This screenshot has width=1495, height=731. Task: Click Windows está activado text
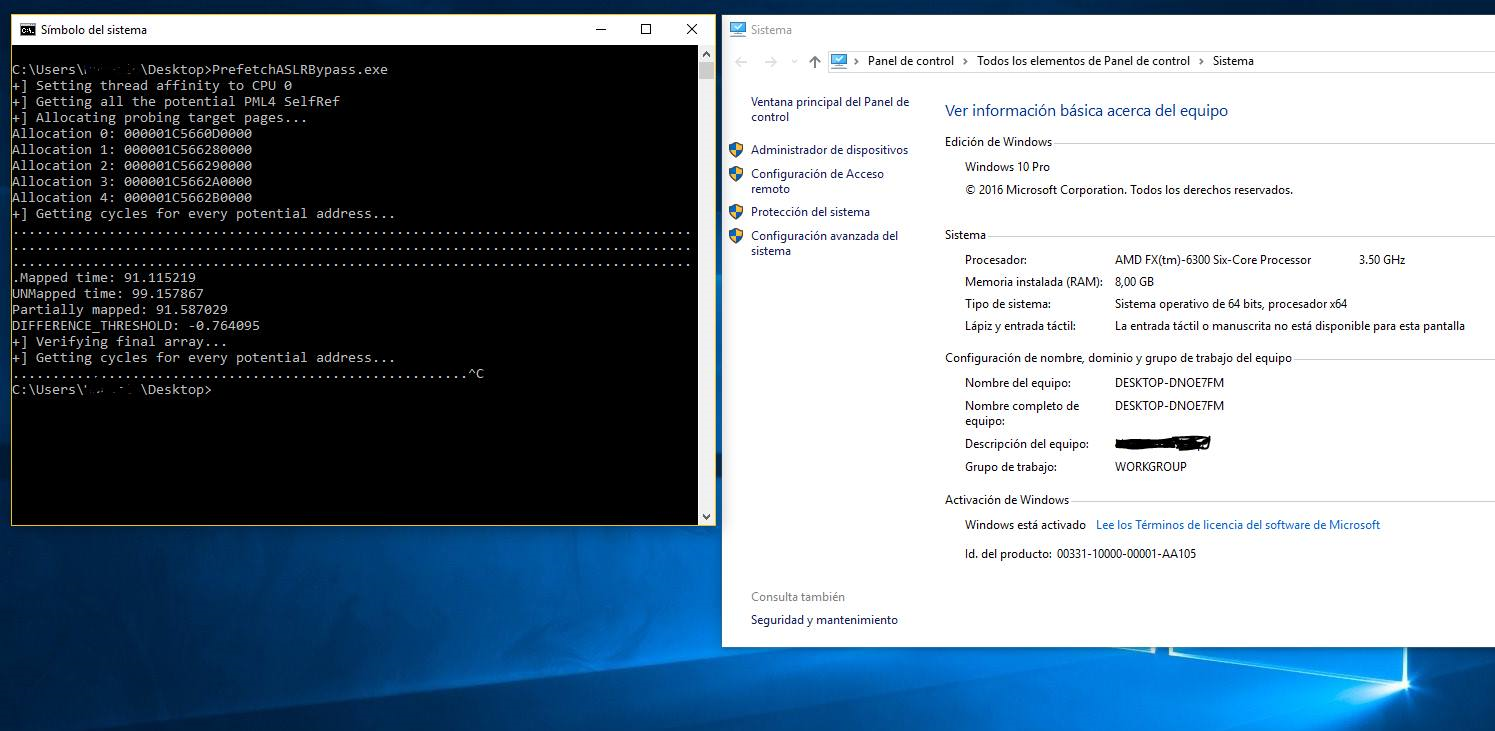(1025, 525)
